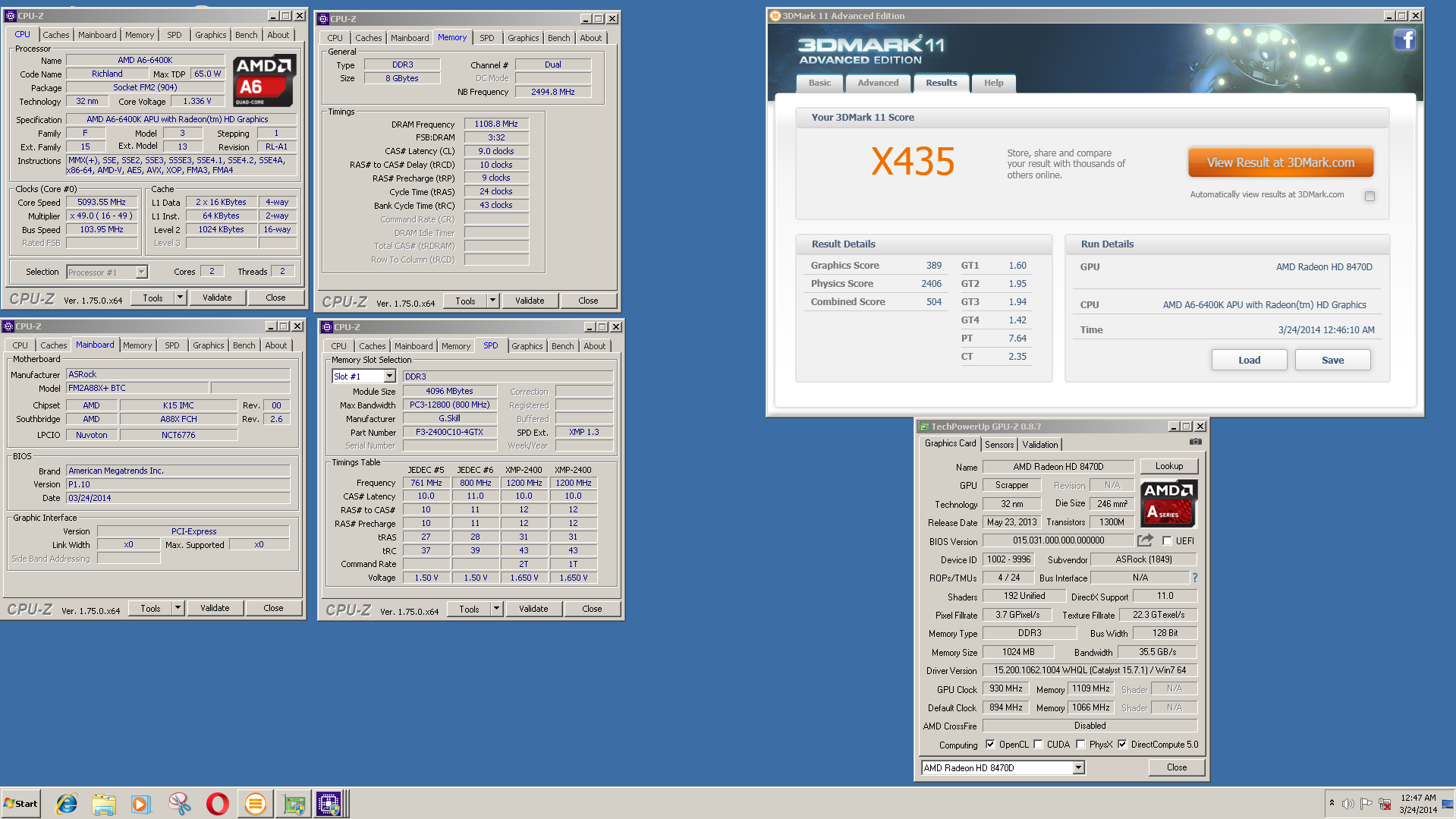Click Validate in CPU-Z Memory window
The image size is (1456, 819).
click(x=530, y=301)
